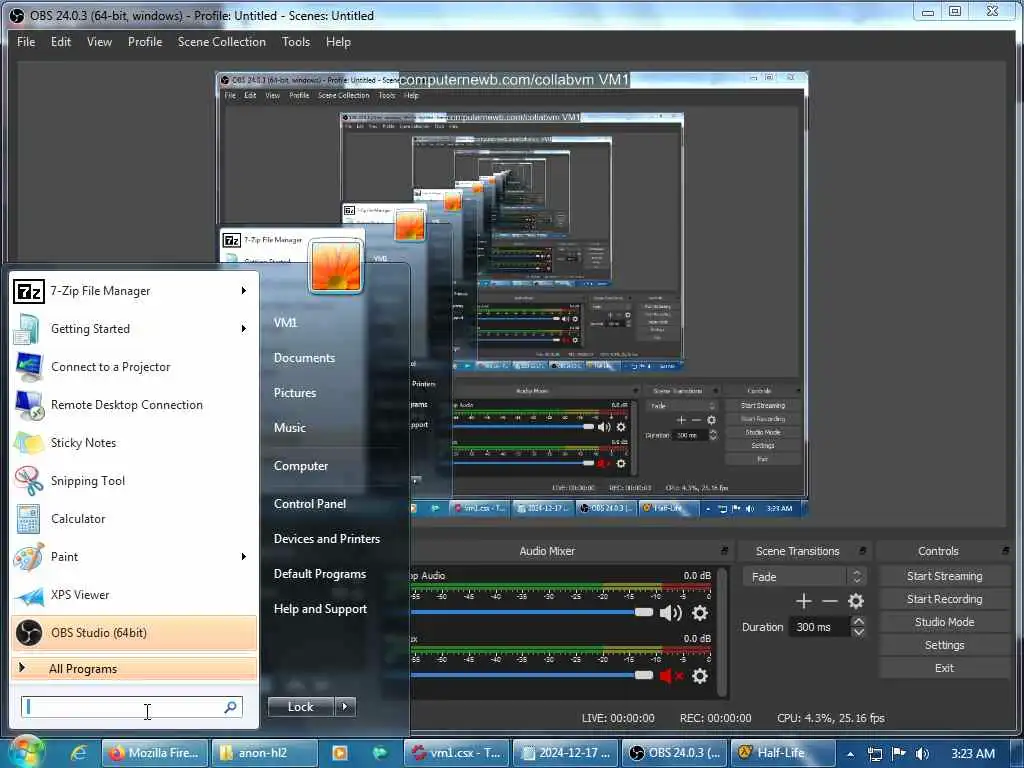Click the Duration 300 ms field

[820, 627]
